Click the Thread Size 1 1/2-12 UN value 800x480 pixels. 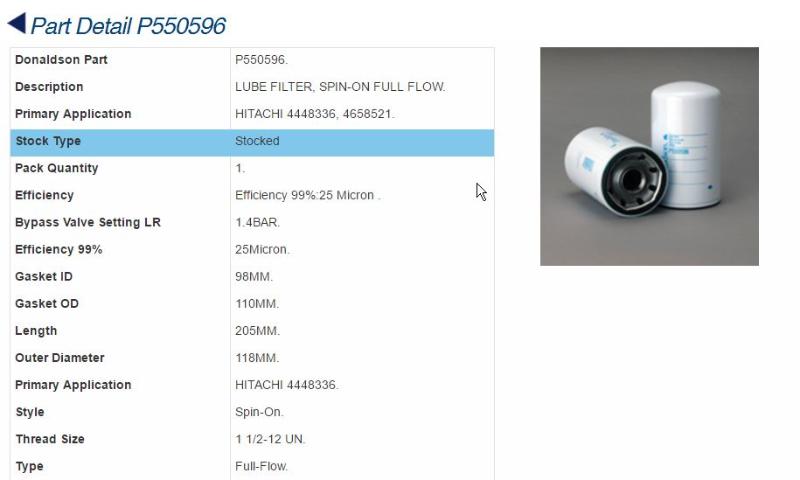[270, 439]
